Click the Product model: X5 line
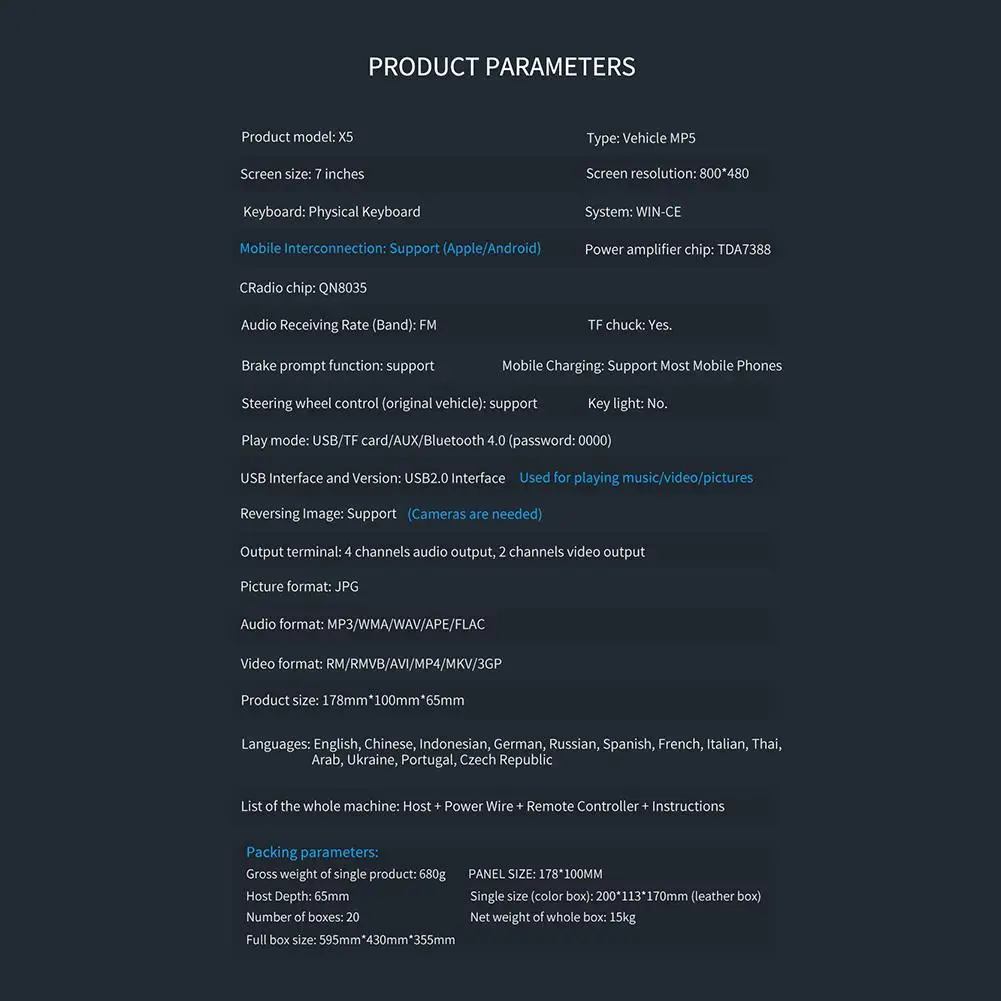 297,137
